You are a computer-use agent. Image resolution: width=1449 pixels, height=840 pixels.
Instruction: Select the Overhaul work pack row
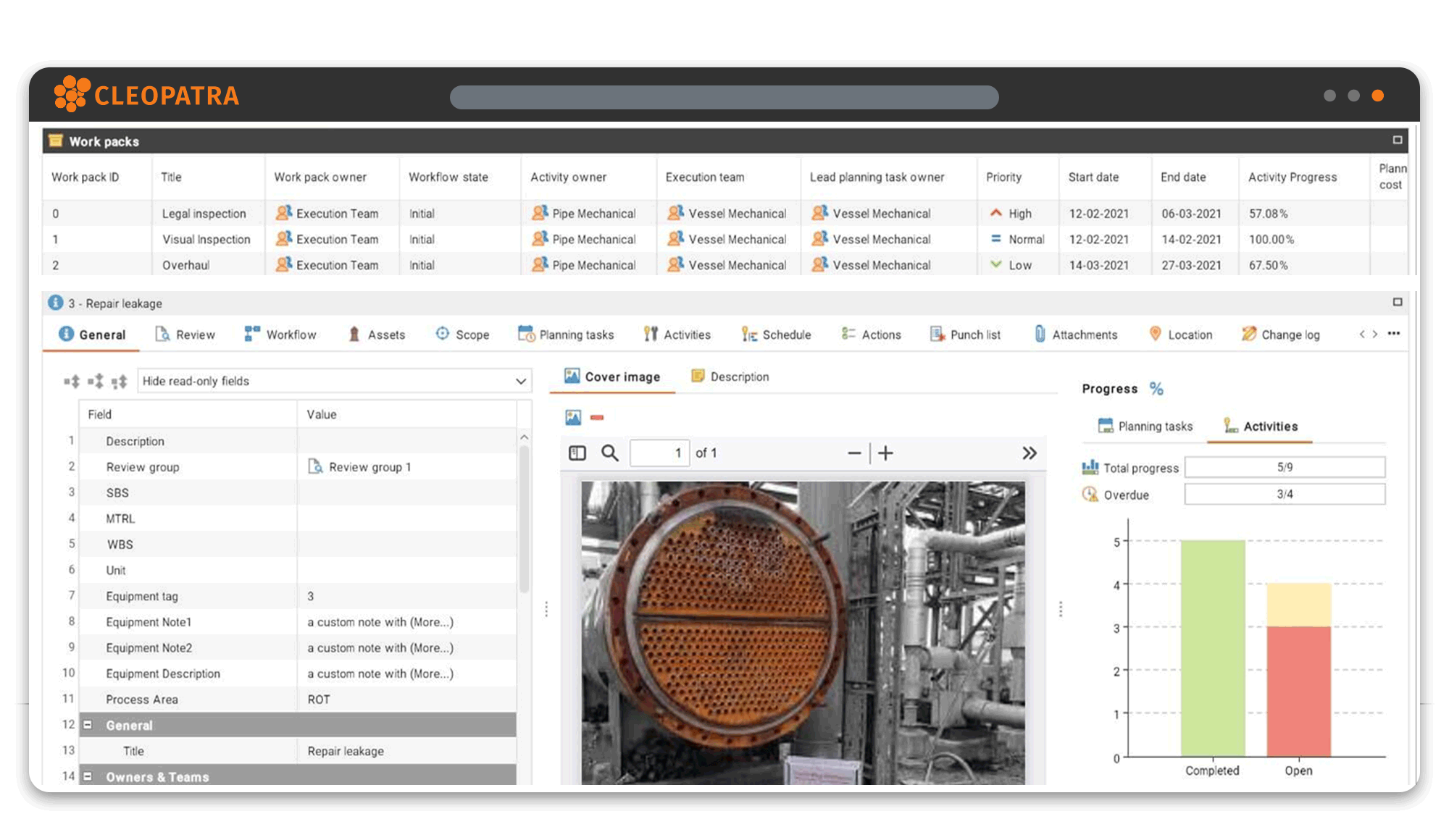186,265
